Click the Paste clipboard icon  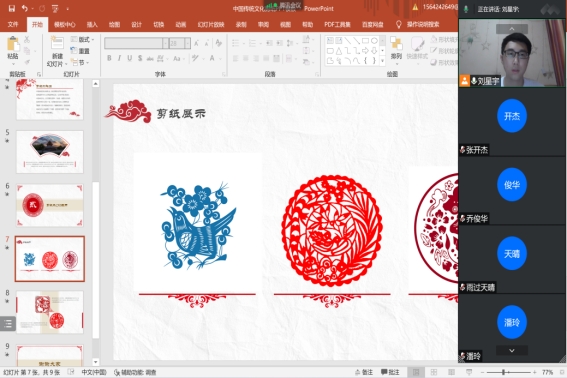tap(13, 44)
